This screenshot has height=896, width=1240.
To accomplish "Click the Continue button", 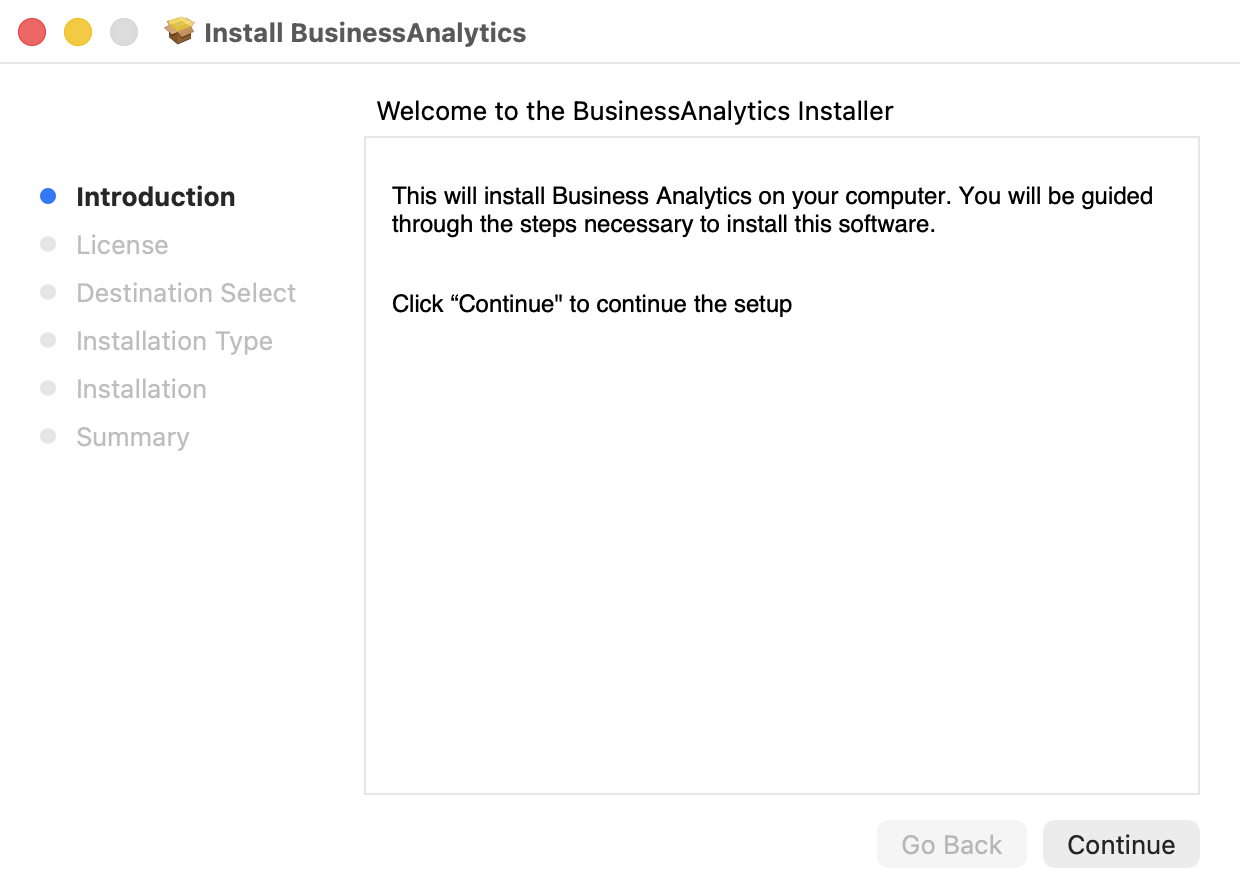I will (x=1120, y=845).
